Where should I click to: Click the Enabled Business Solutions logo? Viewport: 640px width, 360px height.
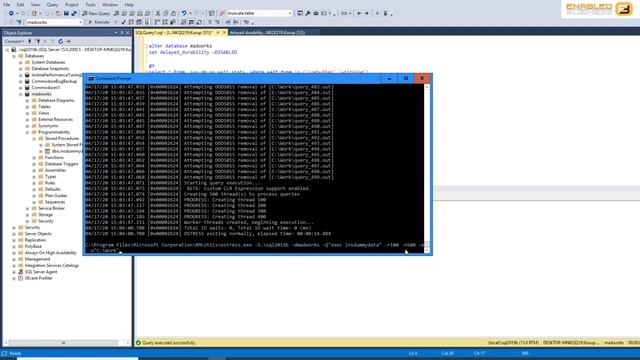599,9
